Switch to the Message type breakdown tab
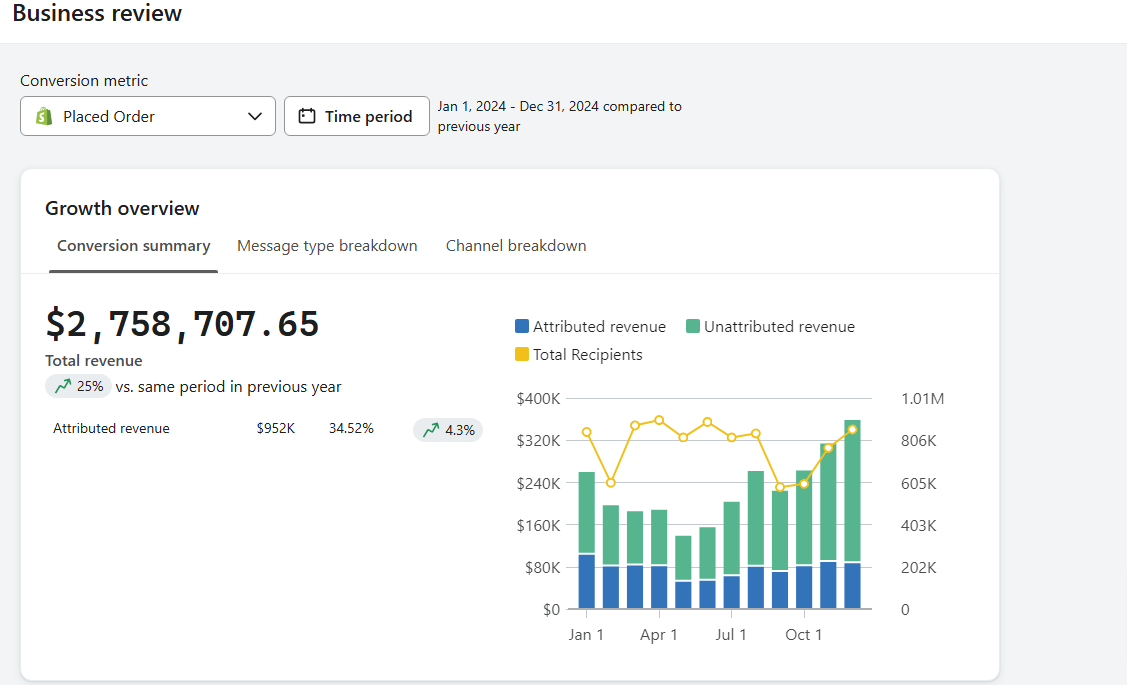This screenshot has height=685, width=1127. point(327,245)
